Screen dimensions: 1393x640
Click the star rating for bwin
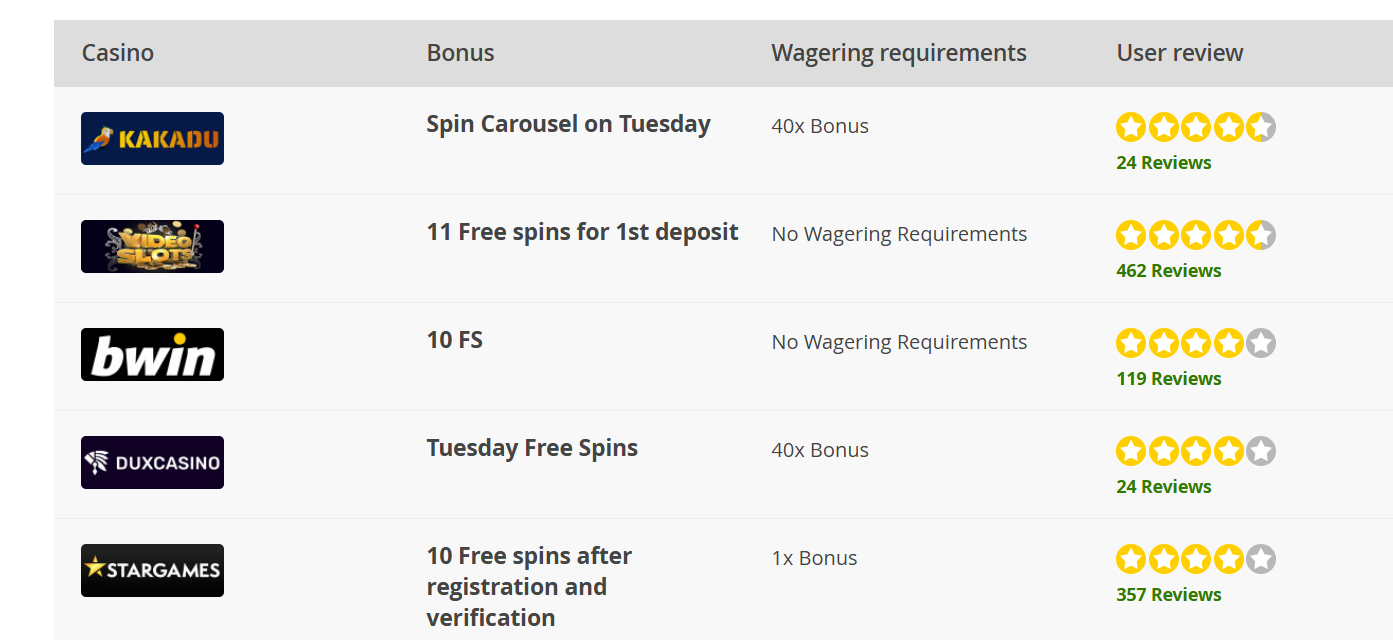tap(1196, 343)
